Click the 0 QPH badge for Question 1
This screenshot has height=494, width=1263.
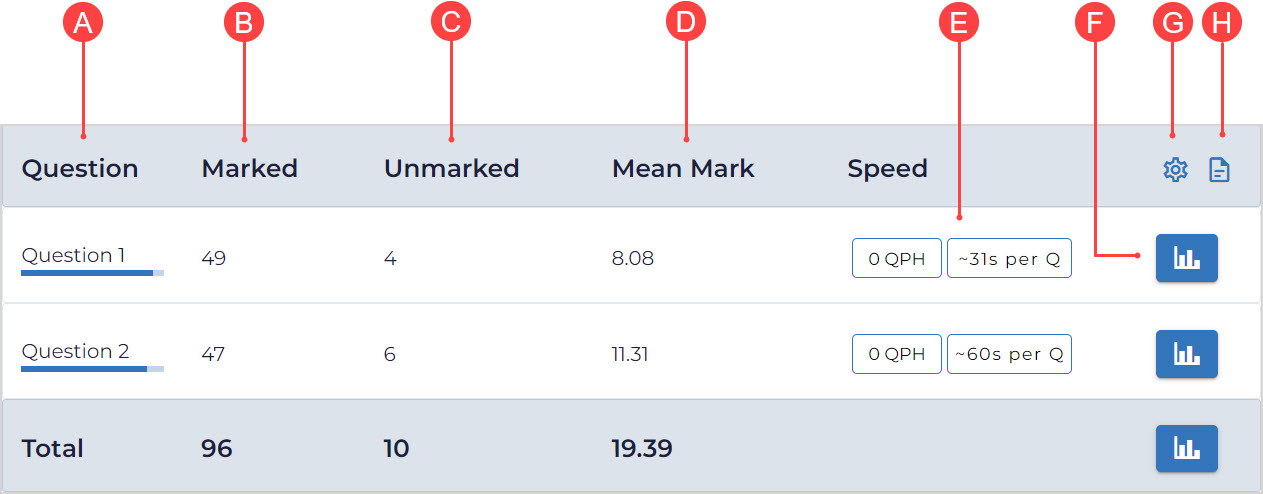pyautogui.click(x=896, y=258)
